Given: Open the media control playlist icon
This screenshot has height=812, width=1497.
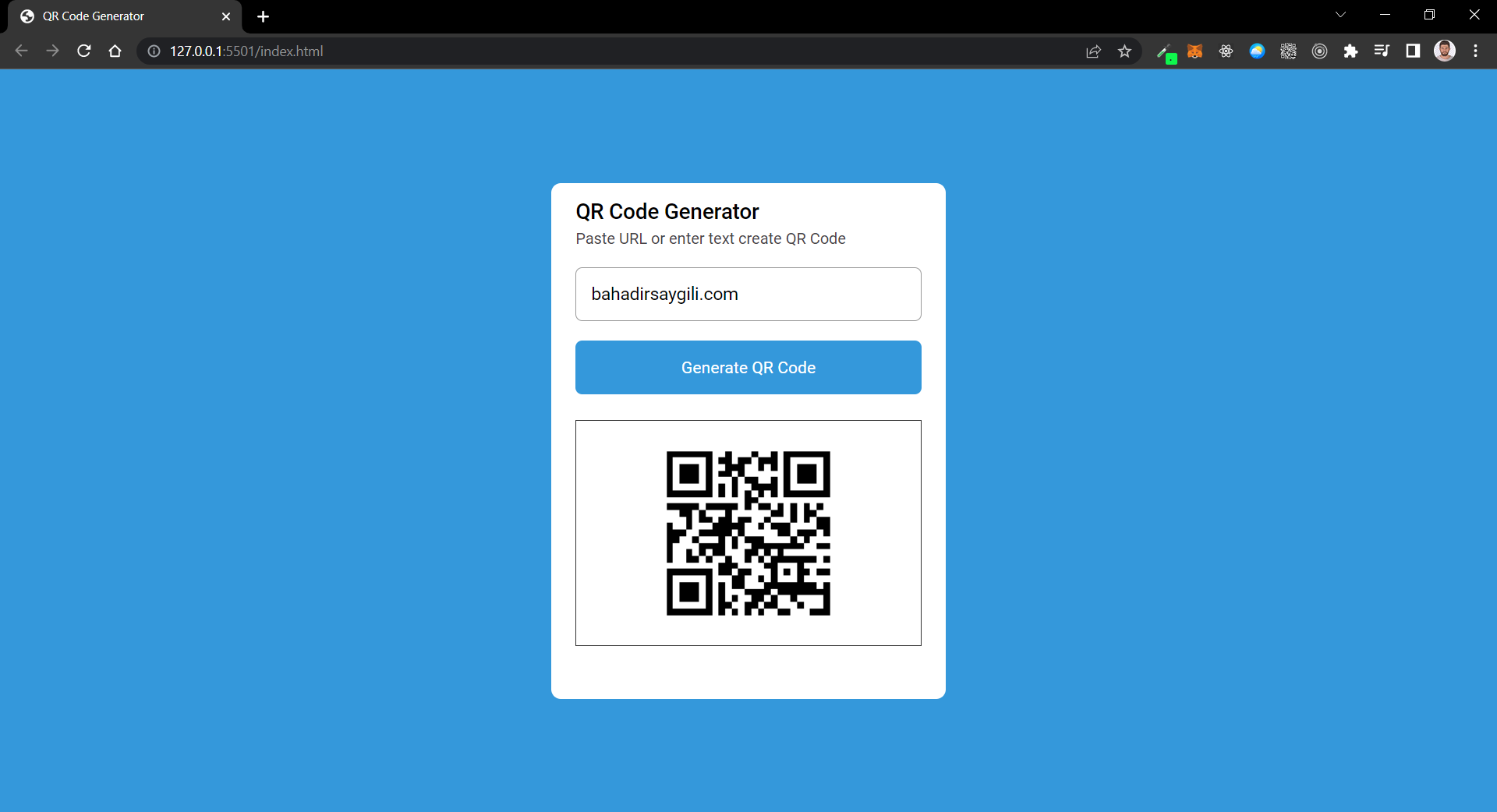Looking at the screenshot, I should point(1382,51).
